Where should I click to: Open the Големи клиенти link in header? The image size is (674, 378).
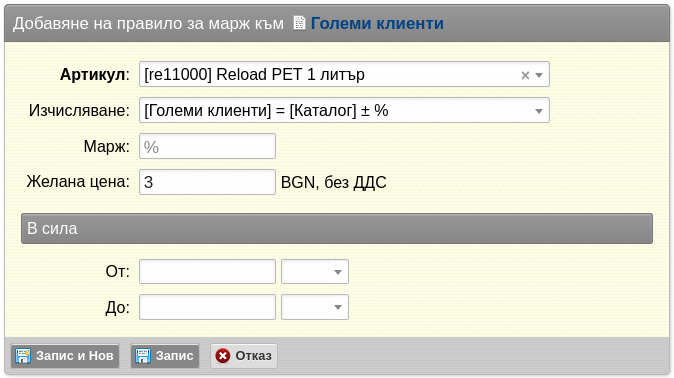[377, 23]
